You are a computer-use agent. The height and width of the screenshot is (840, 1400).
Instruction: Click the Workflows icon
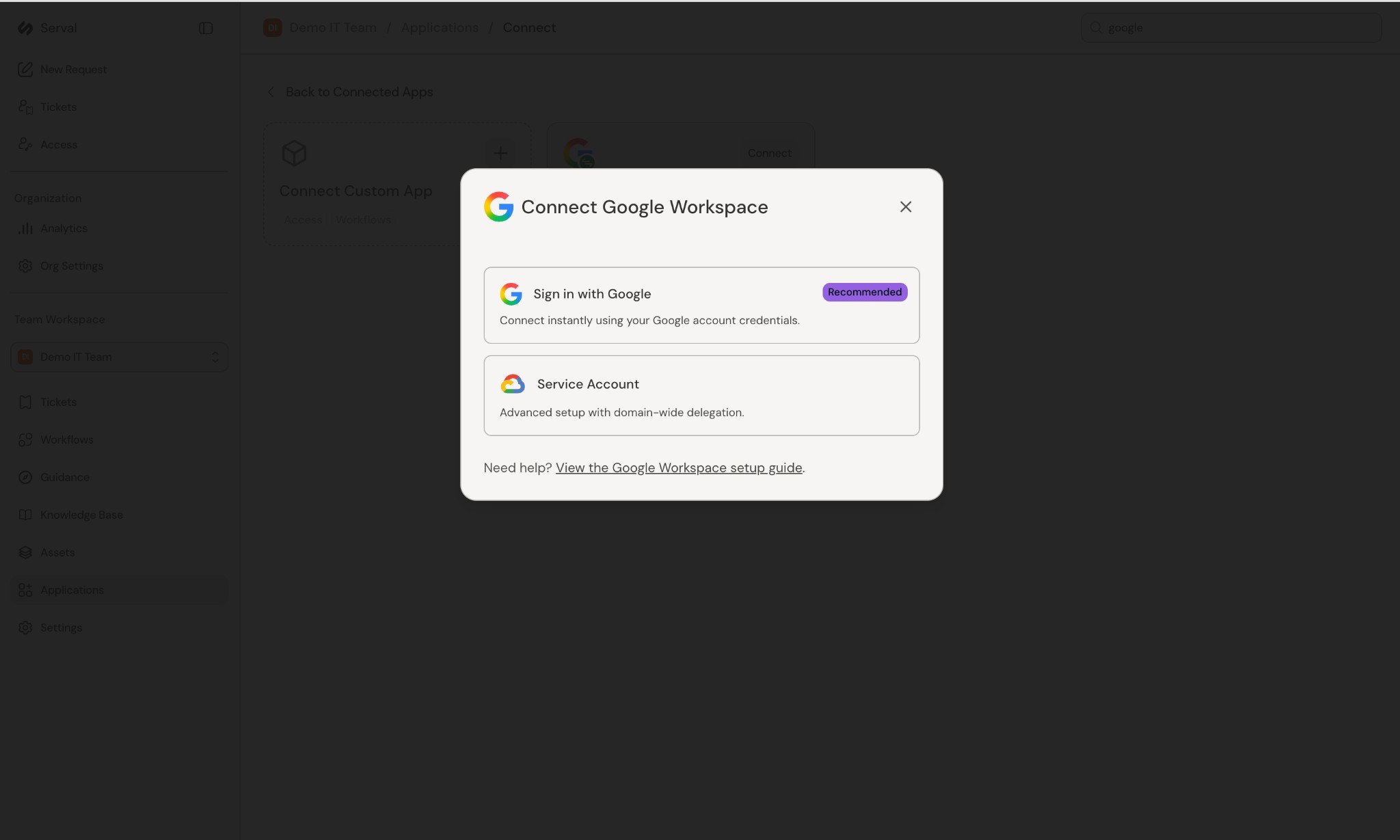(x=25, y=439)
